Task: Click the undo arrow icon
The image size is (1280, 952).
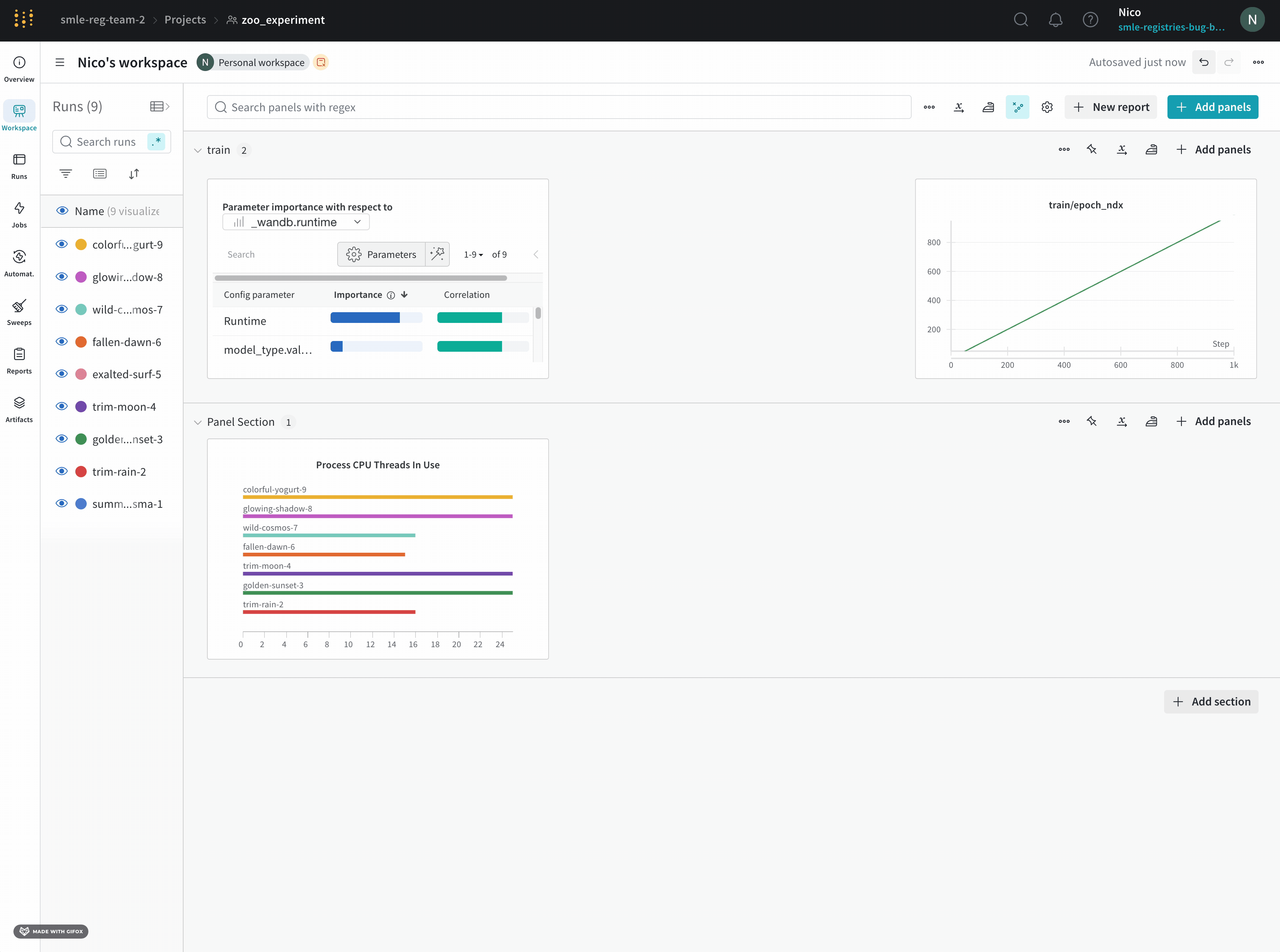Action: [1203, 62]
